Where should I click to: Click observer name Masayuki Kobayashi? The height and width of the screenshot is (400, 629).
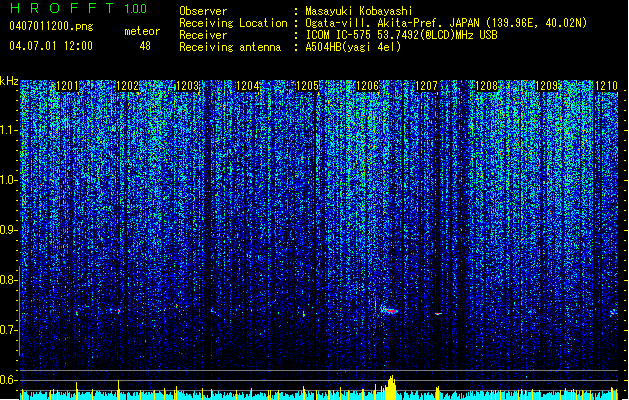click(359, 11)
